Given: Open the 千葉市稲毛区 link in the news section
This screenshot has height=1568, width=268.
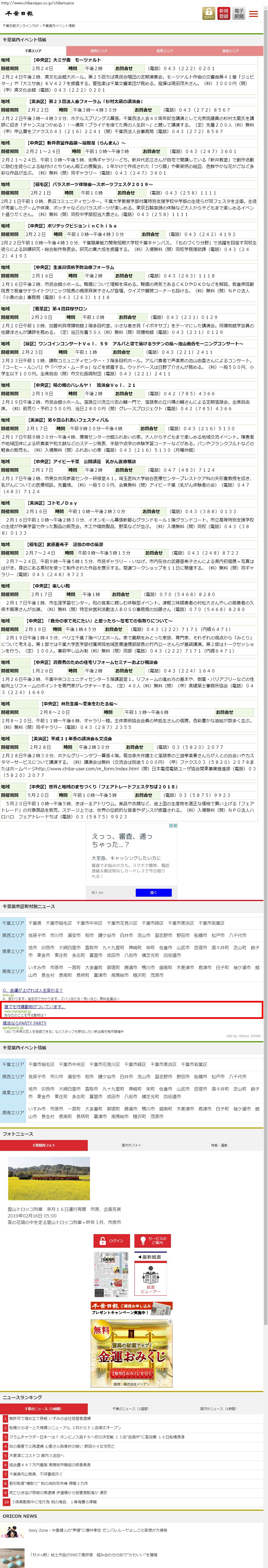Looking at the screenshot, I should pos(59,923).
